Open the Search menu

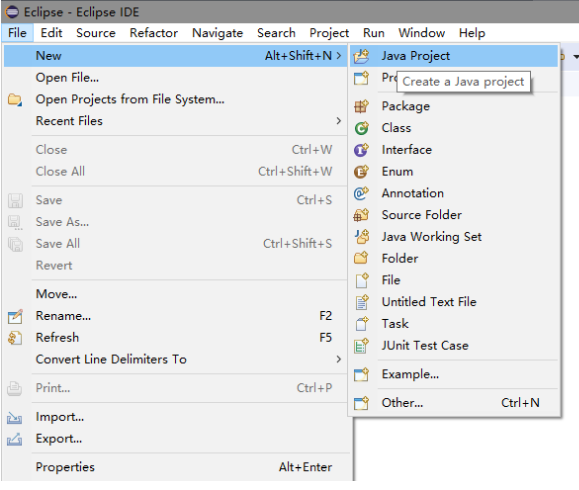click(x=276, y=33)
